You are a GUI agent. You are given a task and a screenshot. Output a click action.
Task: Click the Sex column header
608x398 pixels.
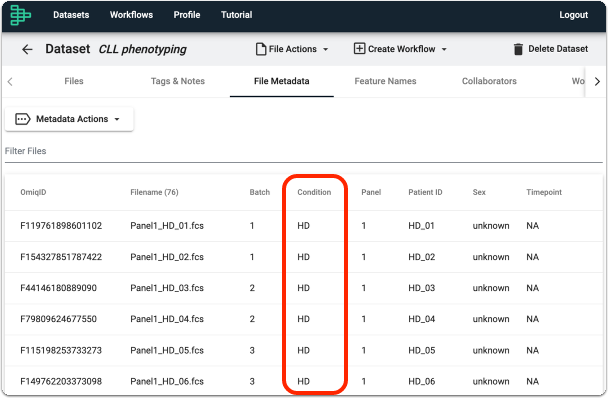click(x=479, y=192)
